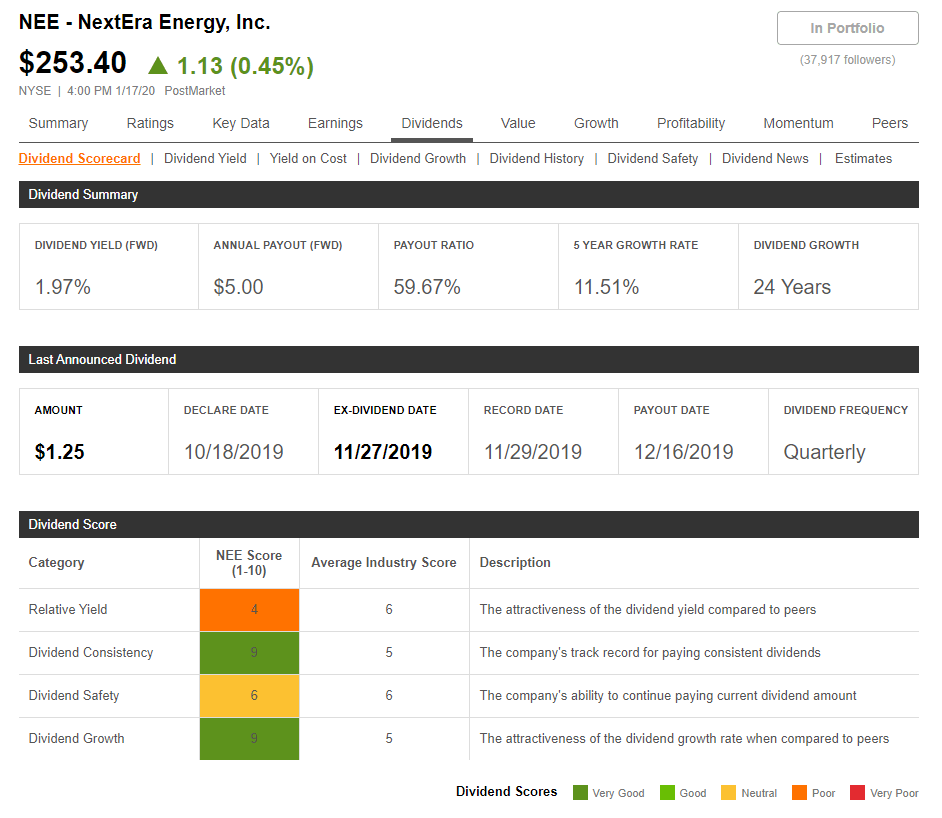This screenshot has width=942, height=818.
Task: Open the Dividend Yield sub-link
Action: [x=205, y=158]
